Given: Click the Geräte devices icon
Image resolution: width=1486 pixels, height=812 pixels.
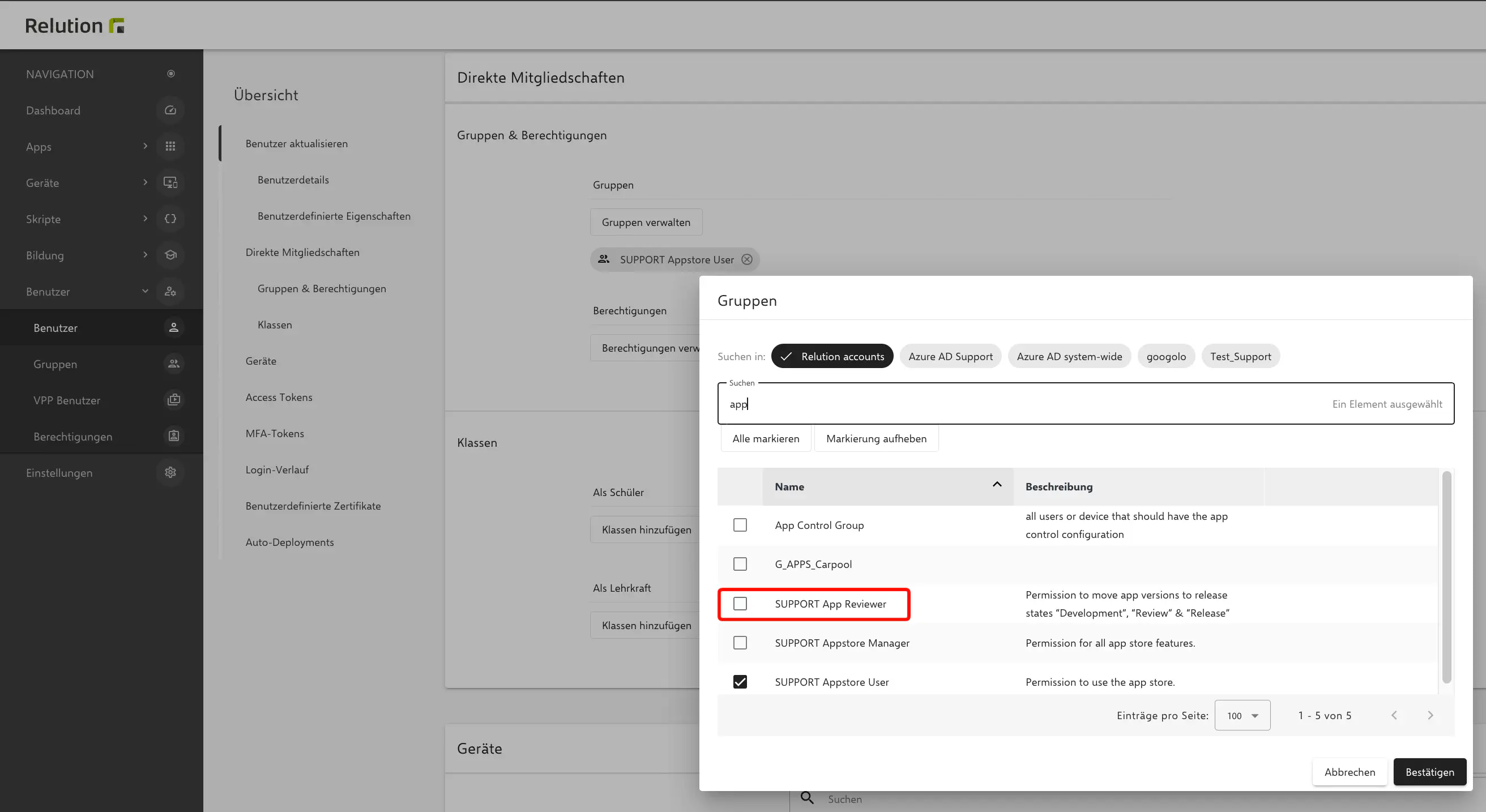Looking at the screenshot, I should 170,183.
